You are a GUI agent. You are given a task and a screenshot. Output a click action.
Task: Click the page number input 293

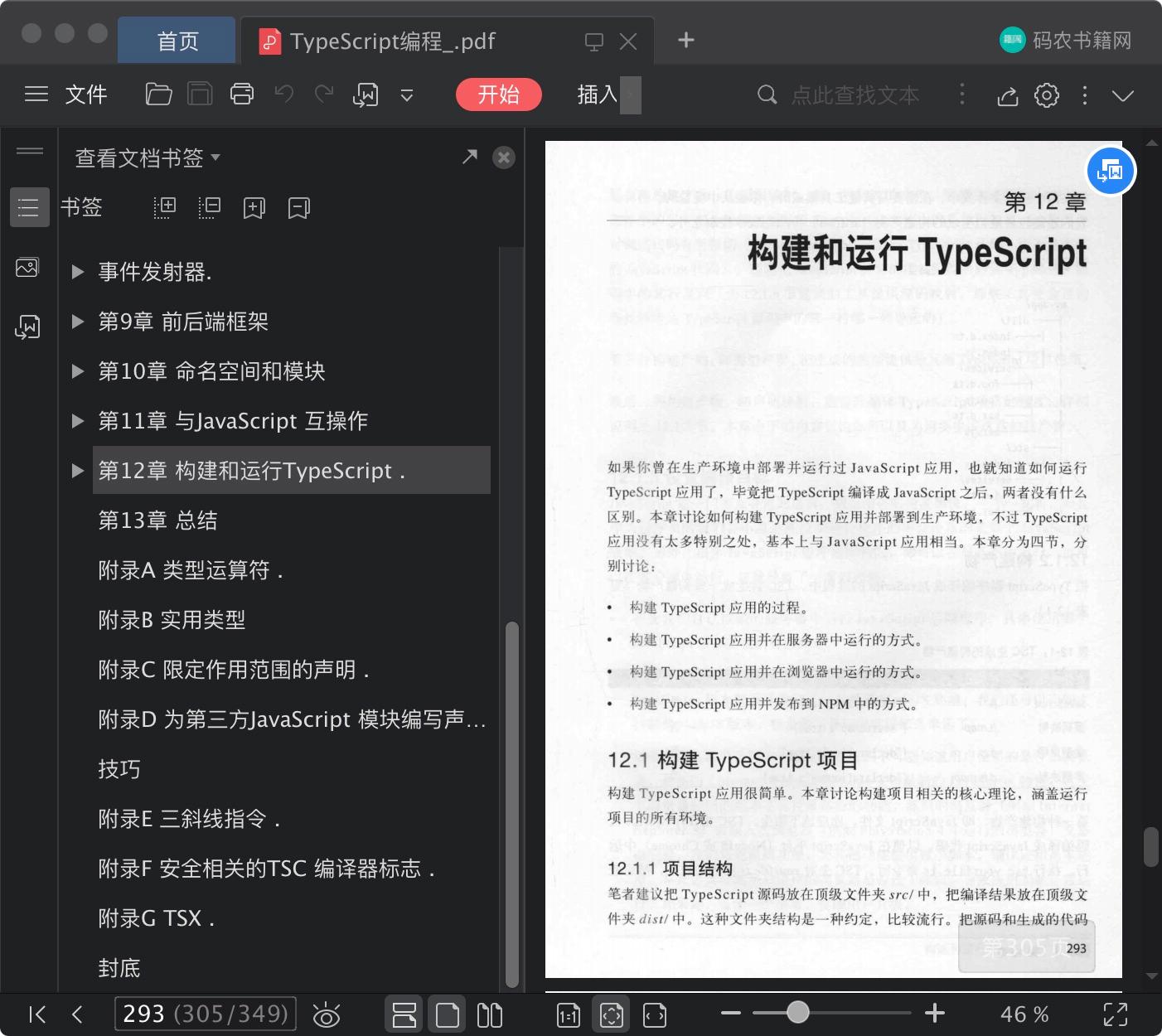(206, 1014)
